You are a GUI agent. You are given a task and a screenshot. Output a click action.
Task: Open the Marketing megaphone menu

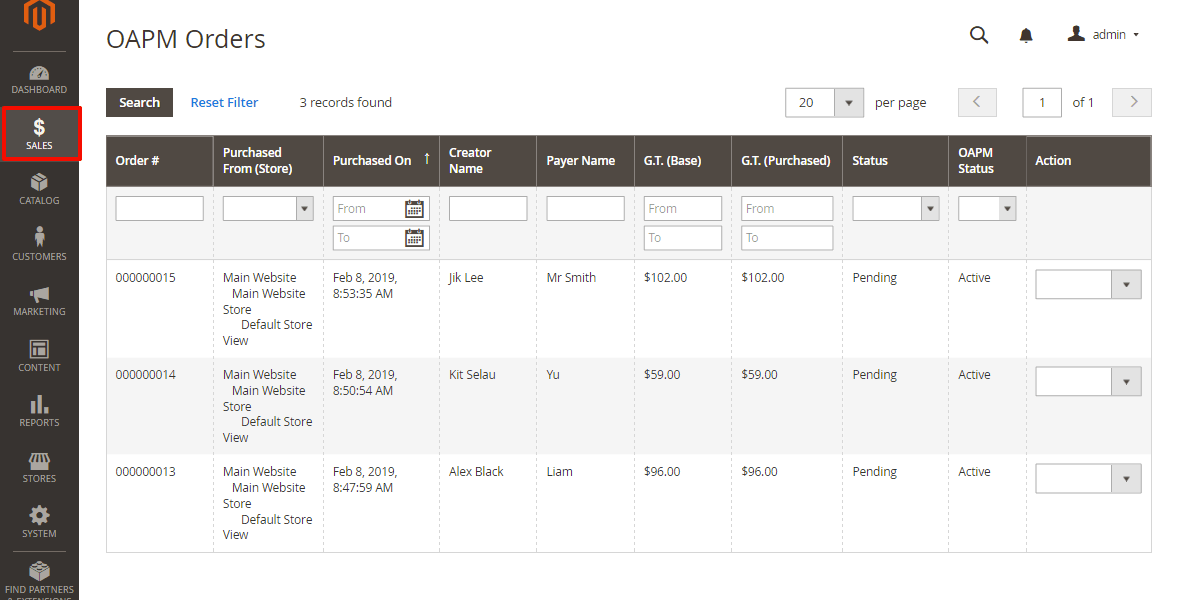(x=39, y=300)
